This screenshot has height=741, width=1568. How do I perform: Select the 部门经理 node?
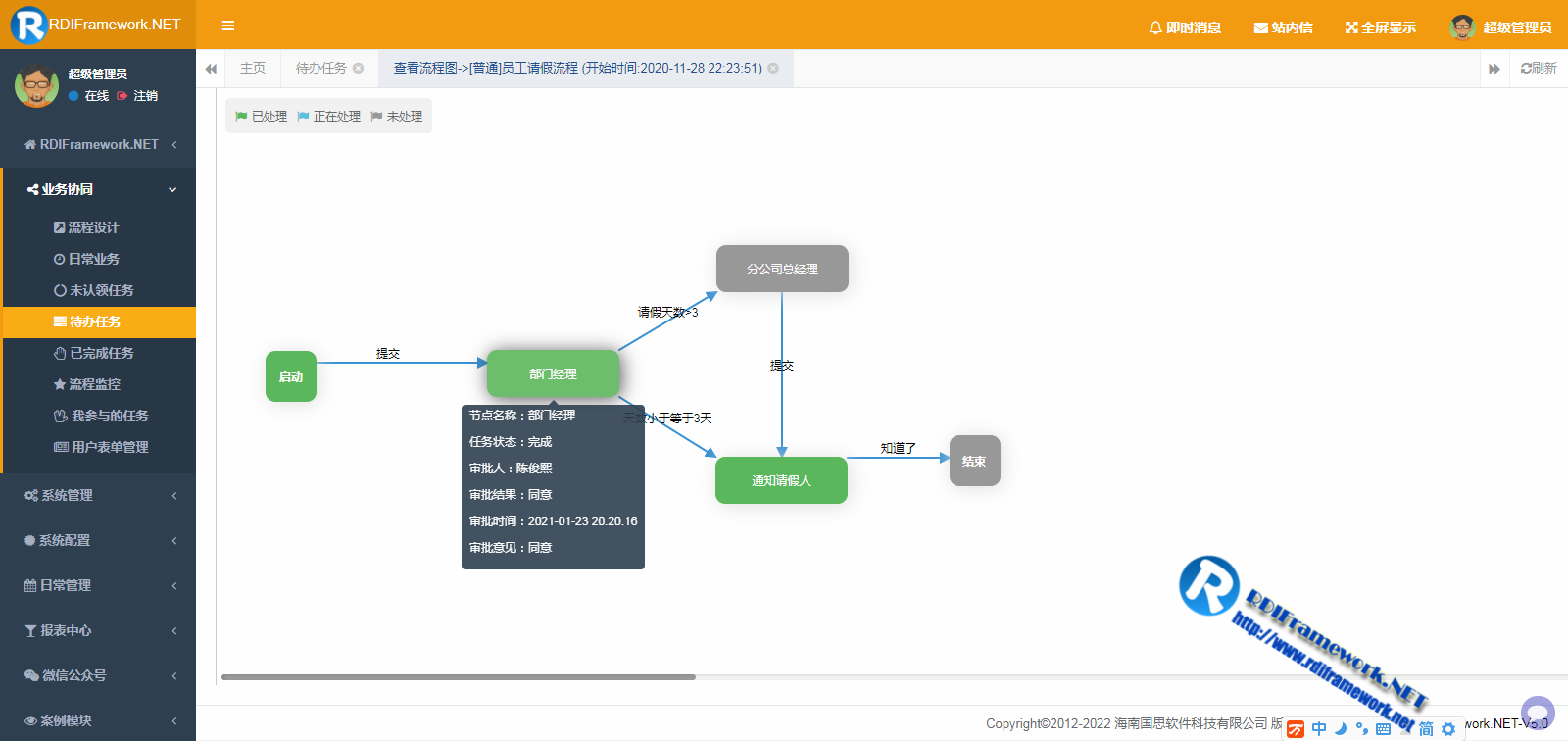click(553, 373)
